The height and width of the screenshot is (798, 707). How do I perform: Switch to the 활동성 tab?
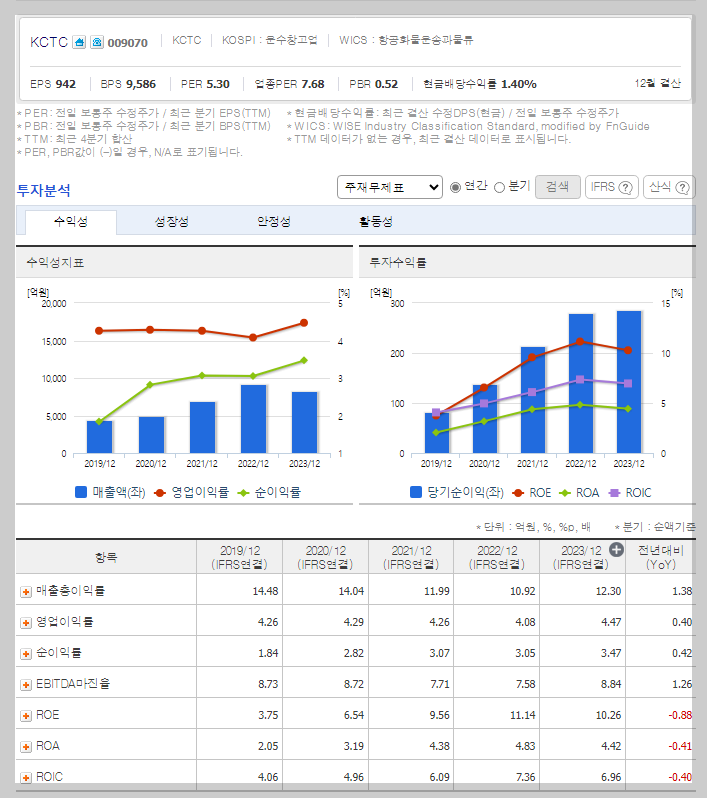click(376, 221)
